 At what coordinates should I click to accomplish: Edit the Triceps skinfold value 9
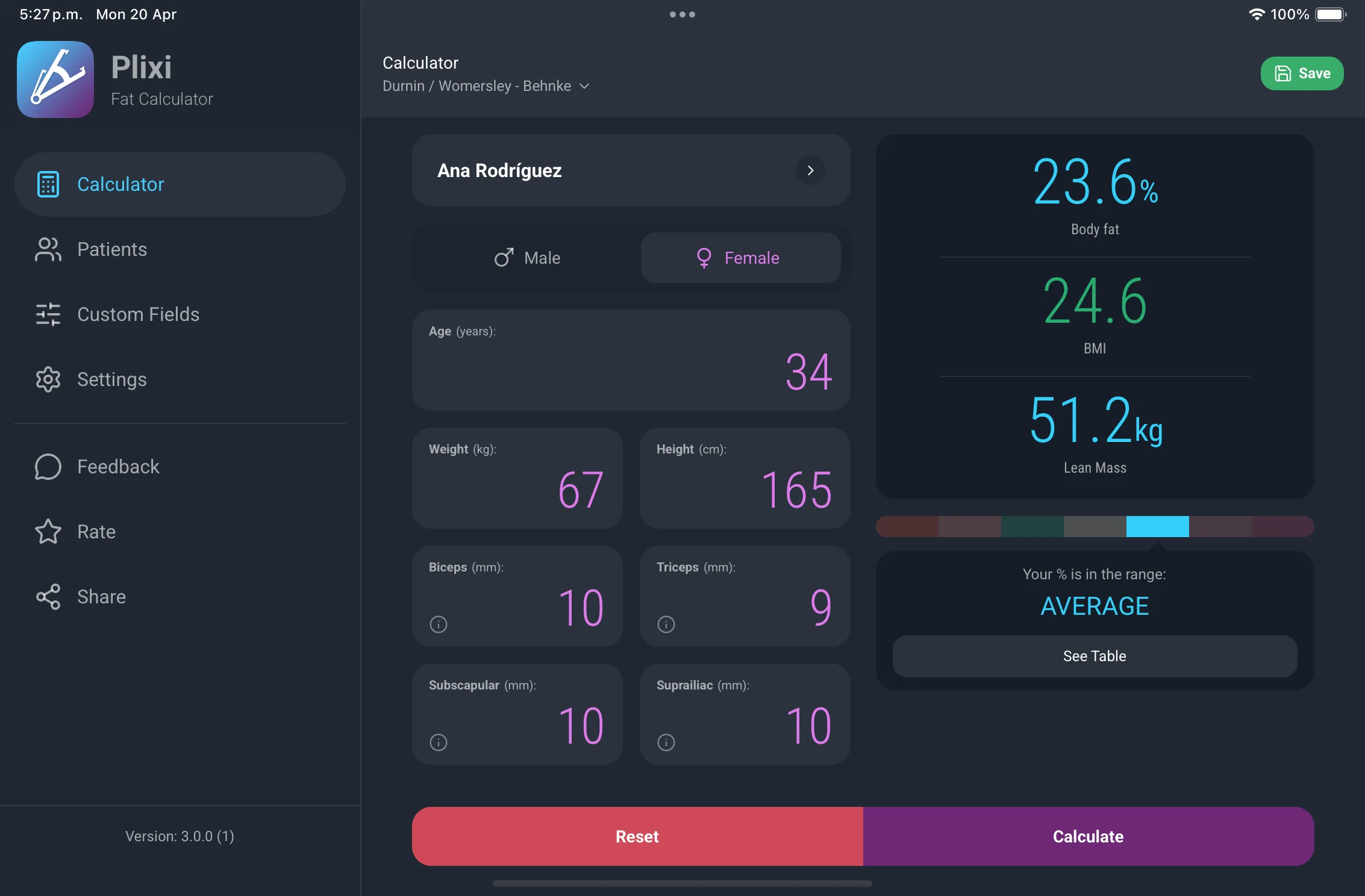pyautogui.click(x=745, y=596)
